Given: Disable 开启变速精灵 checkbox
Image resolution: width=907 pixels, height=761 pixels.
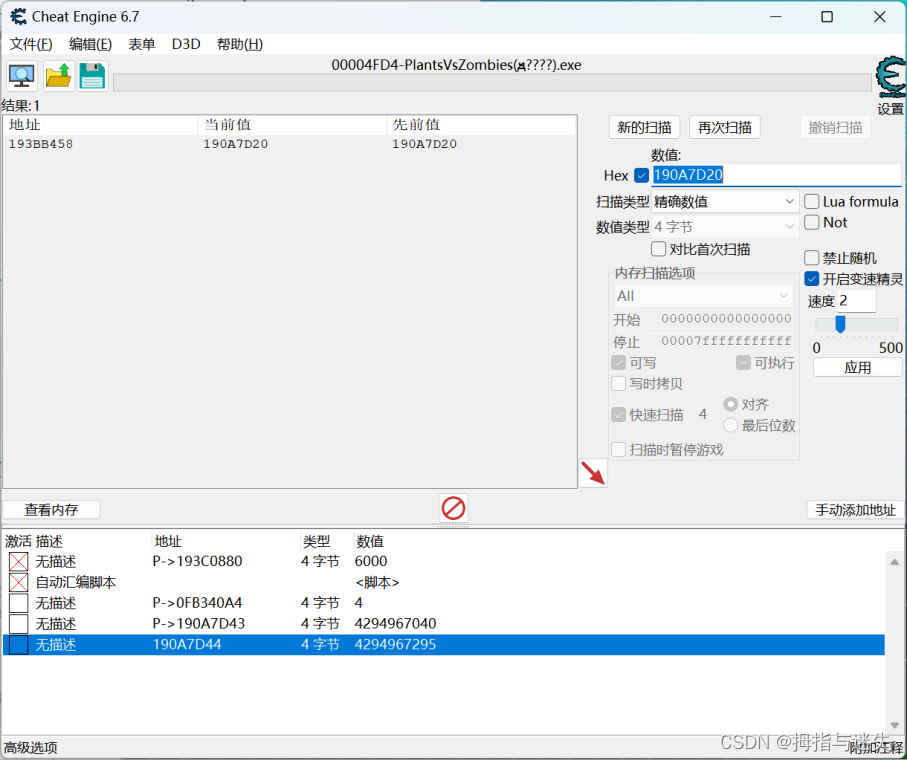Looking at the screenshot, I should coord(812,279).
